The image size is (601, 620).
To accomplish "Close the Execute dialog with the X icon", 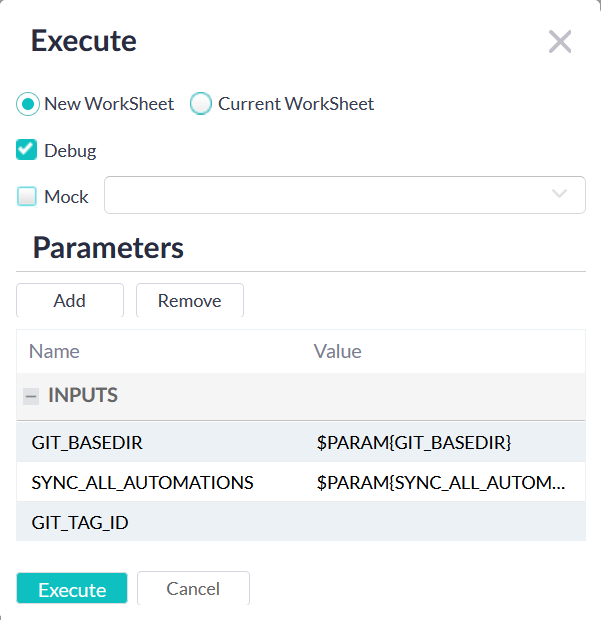I will coord(560,42).
